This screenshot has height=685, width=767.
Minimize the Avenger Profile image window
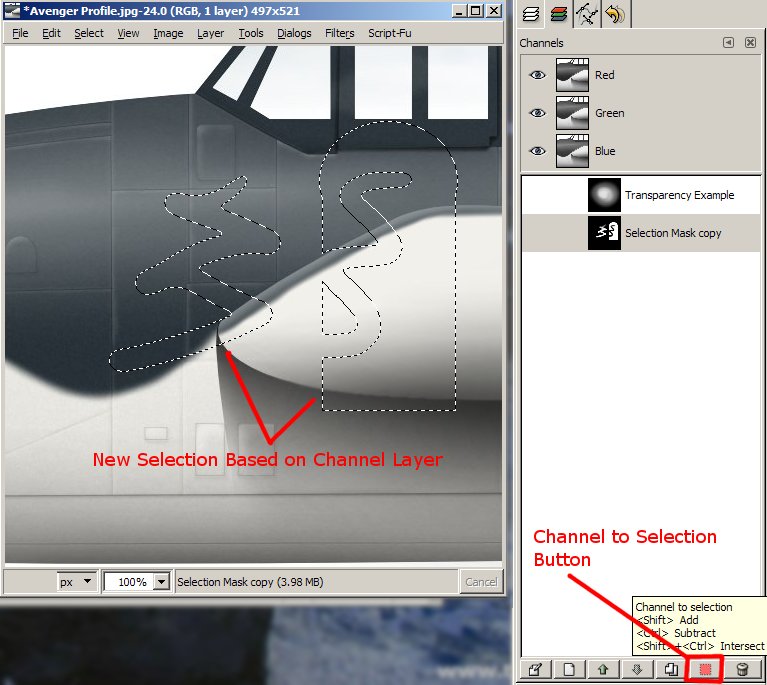click(x=459, y=11)
